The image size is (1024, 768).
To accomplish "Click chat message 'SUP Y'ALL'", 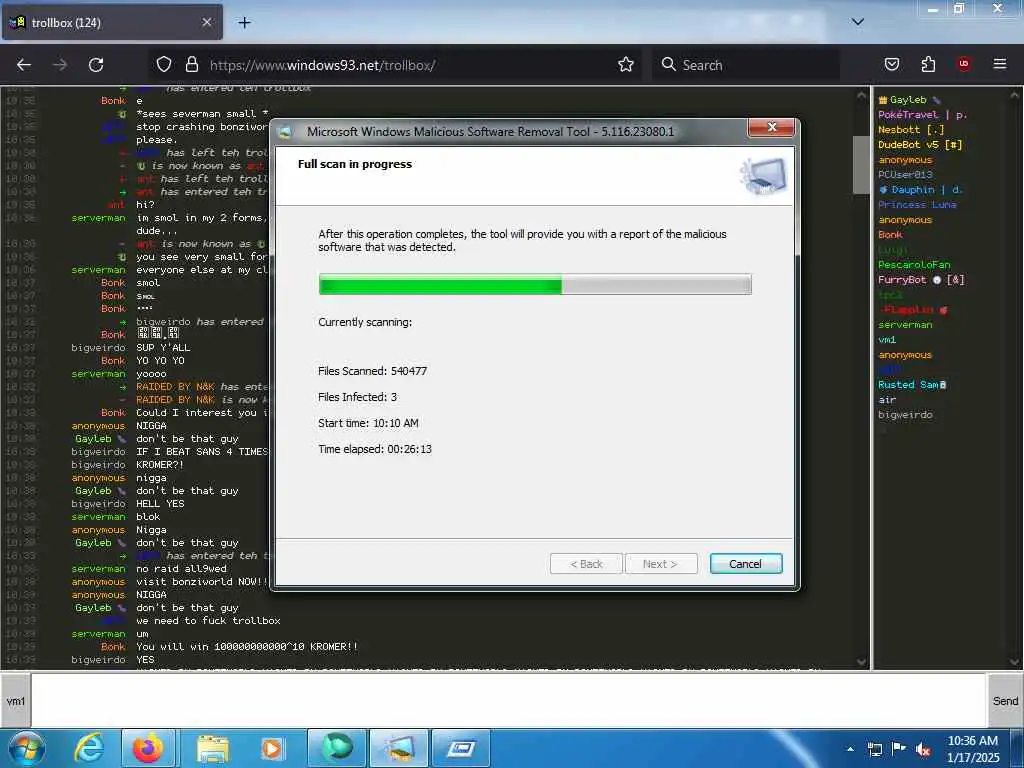I will click(x=163, y=347).
